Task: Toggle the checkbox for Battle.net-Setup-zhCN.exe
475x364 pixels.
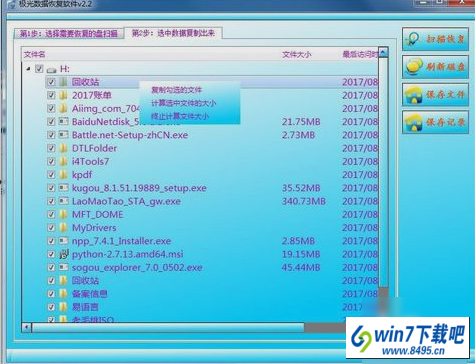Action: point(51,135)
